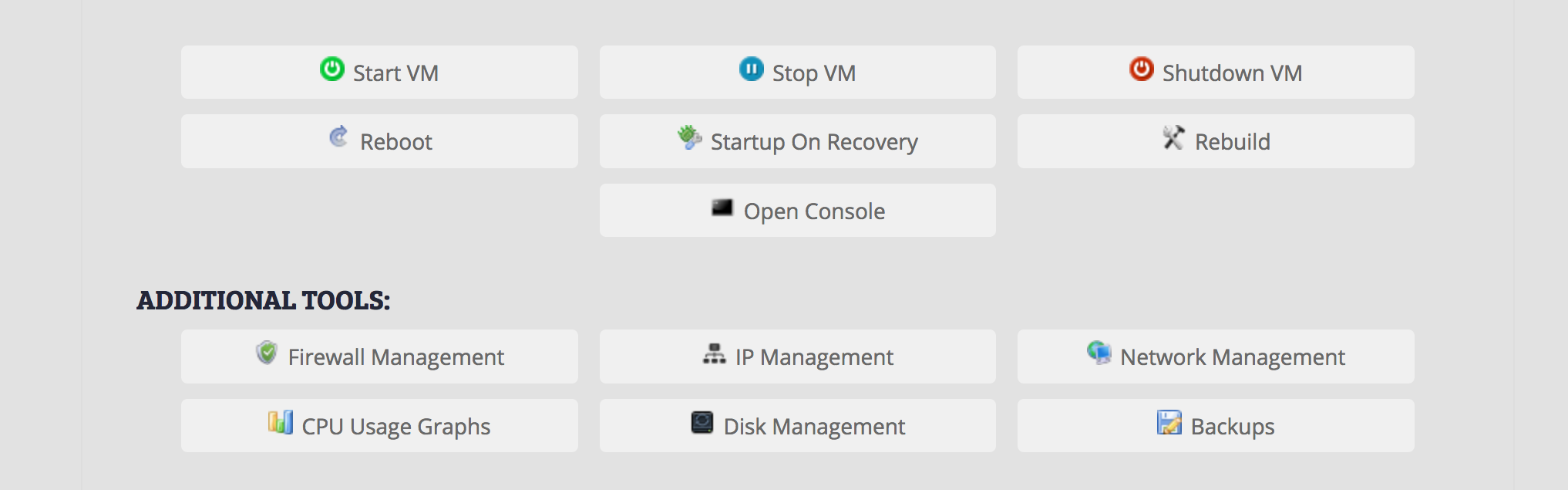The height and width of the screenshot is (490, 1568).
Task: Click the Network Management globe icon
Action: click(x=1099, y=353)
